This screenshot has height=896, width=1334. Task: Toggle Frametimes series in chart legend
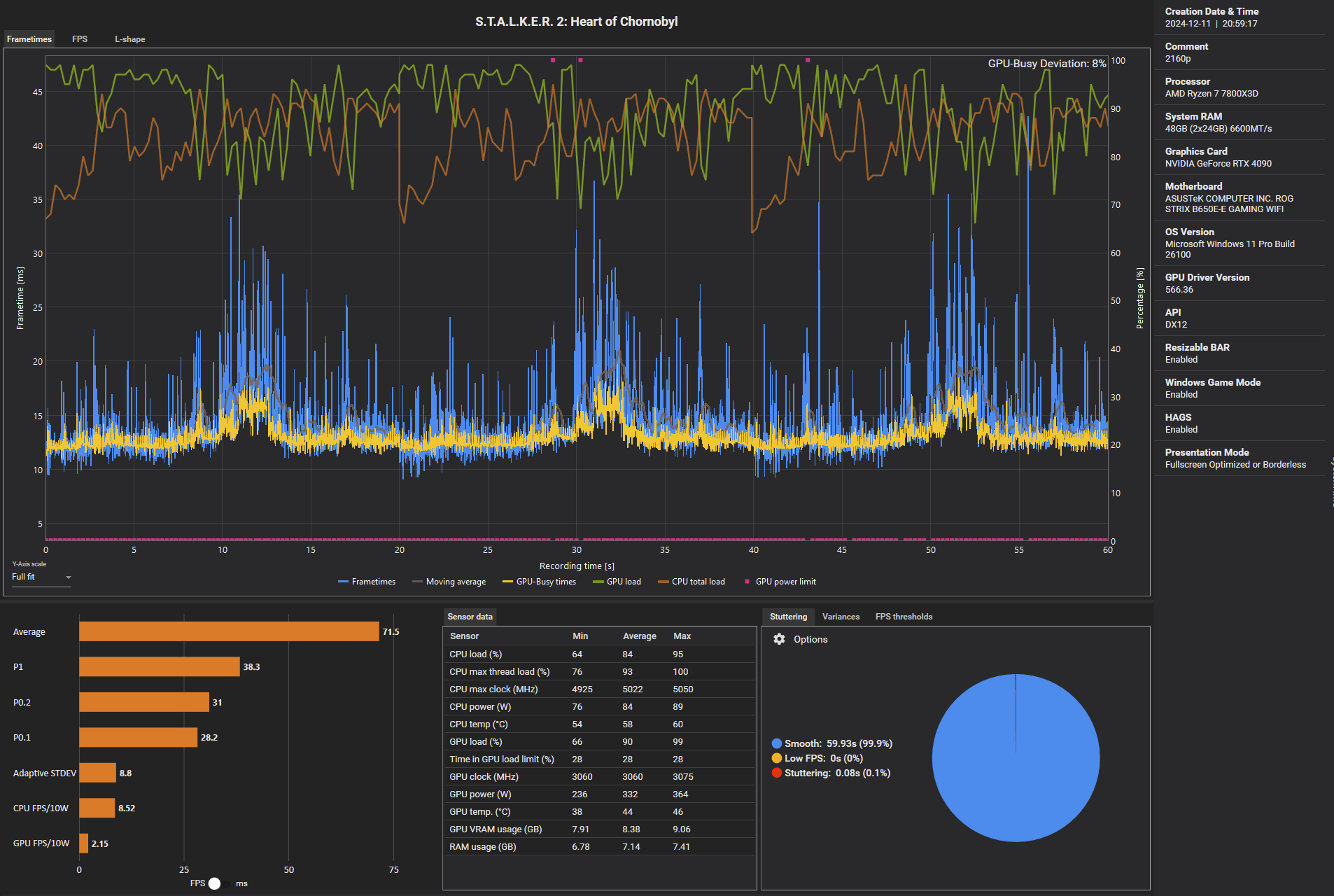tap(367, 582)
